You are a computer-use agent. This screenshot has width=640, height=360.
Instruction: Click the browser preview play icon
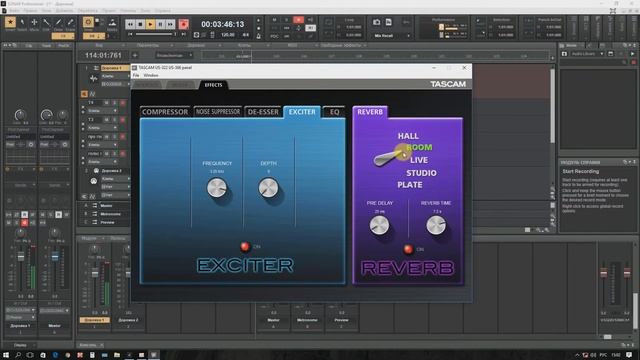click(632, 54)
